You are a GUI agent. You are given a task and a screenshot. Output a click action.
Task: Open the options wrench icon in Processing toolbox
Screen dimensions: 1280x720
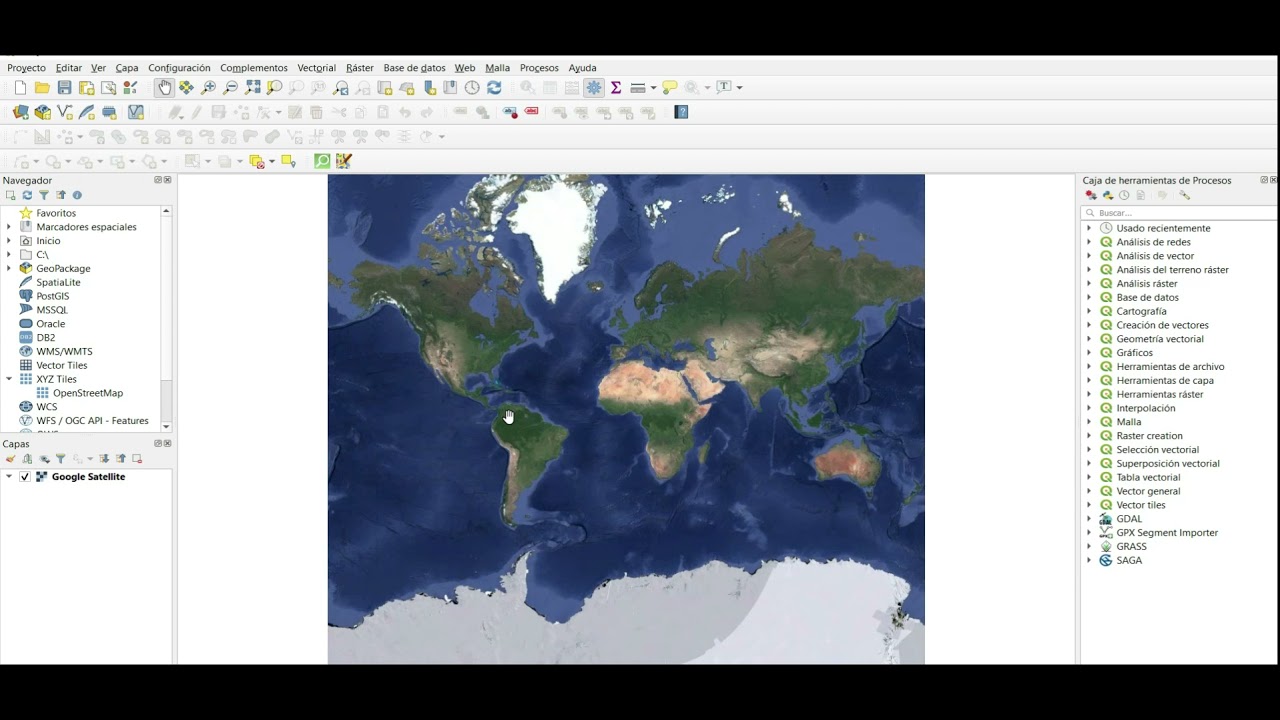click(x=1185, y=195)
